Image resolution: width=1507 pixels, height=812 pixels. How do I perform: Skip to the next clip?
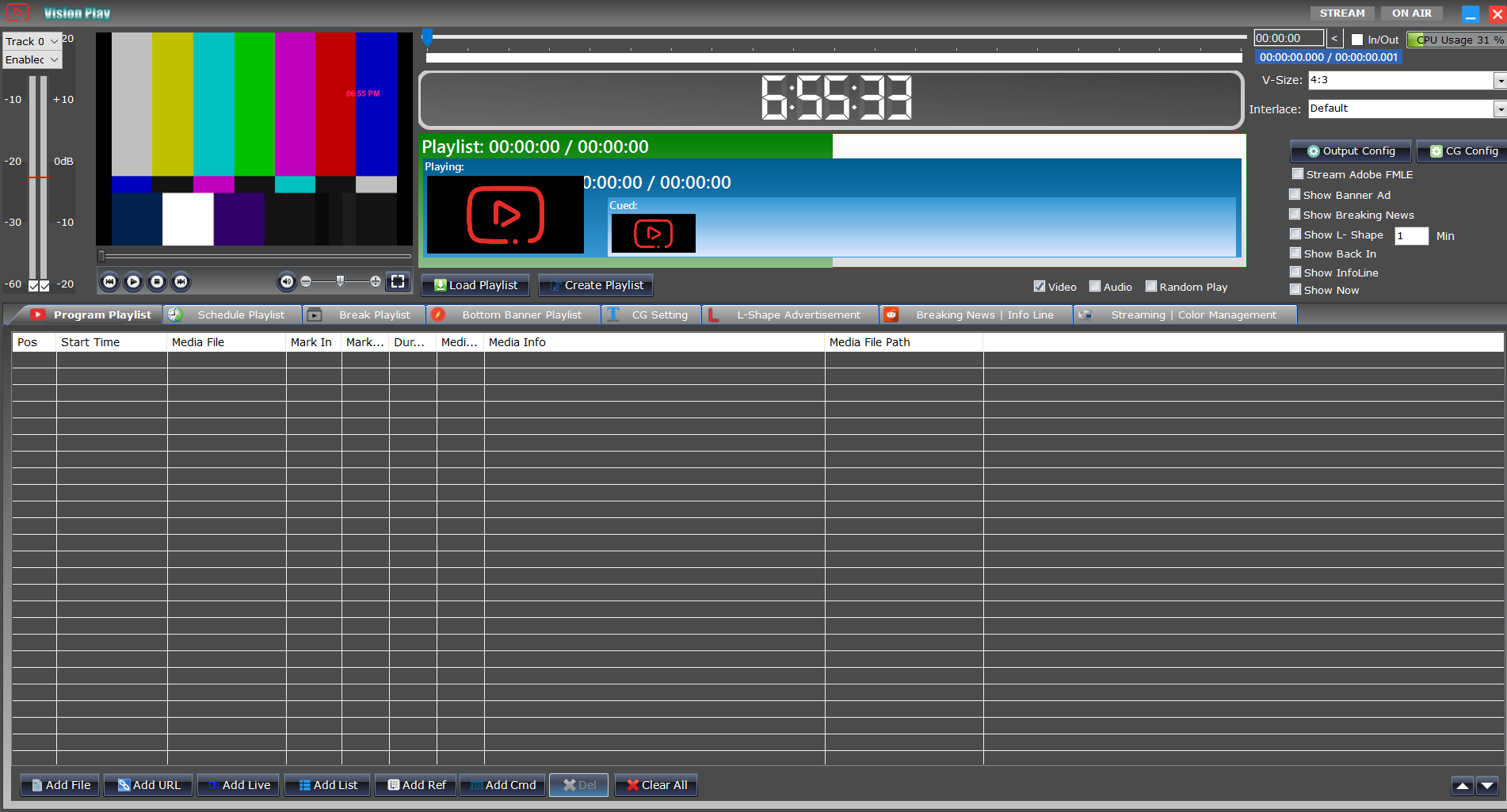[181, 281]
